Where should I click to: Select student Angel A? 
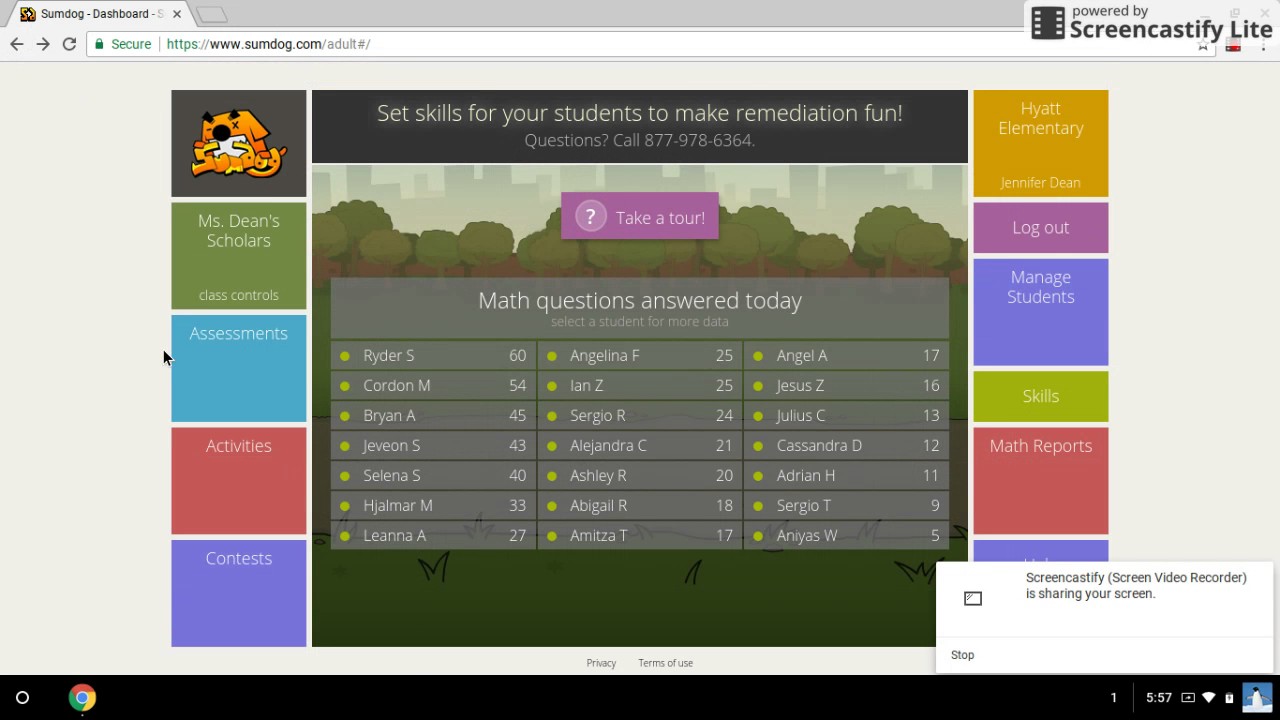coord(846,355)
